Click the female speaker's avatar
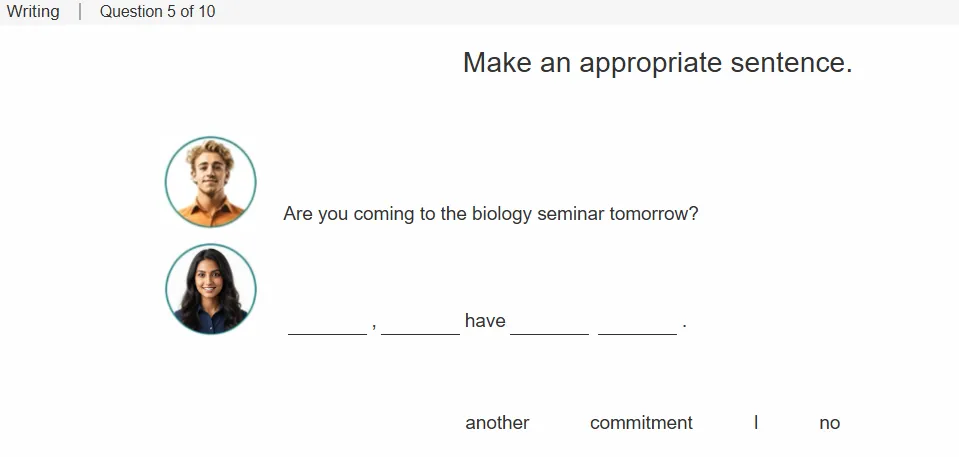This screenshot has height=457, width=959. [210, 289]
